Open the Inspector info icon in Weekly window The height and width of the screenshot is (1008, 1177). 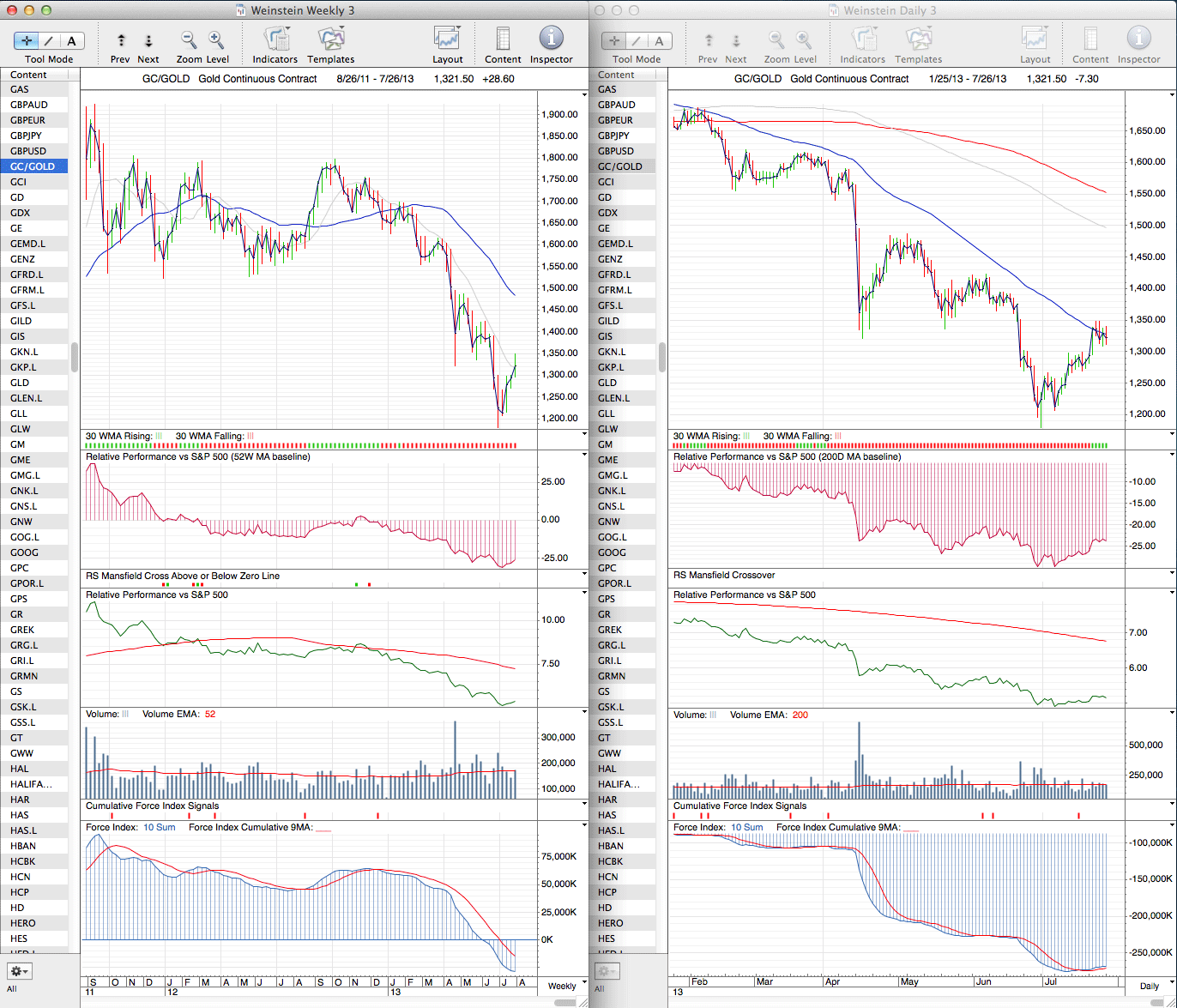(x=551, y=39)
